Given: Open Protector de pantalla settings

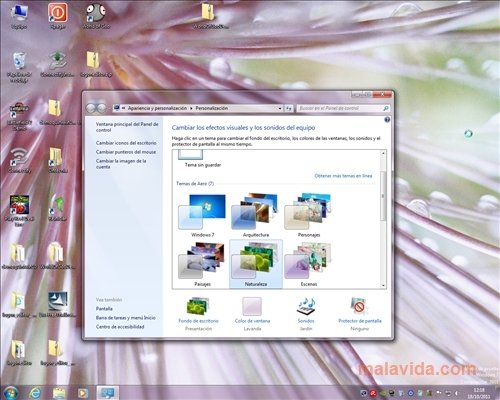Looking at the screenshot, I should point(360,314).
